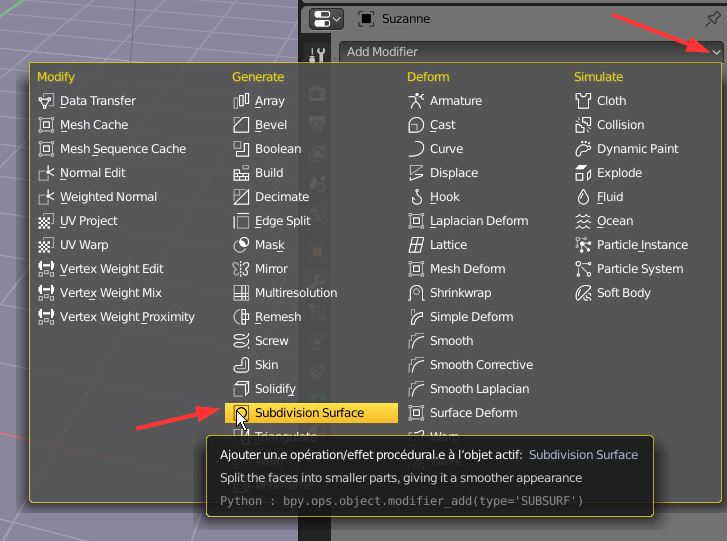727x541 pixels.
Task: Add Vertex Weight Proximity modifier
Action: [116, 317]
